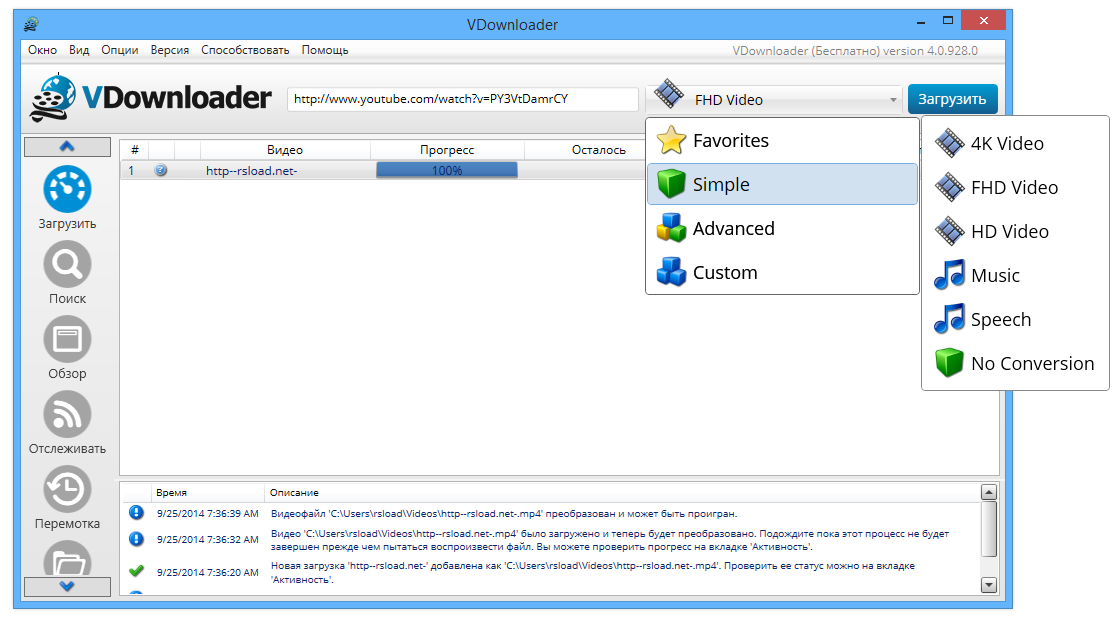This screenshot has height=629, width=1120.
Task: Collapse sidebar upward with the up chevron
Action: click(x=67, y=146)
